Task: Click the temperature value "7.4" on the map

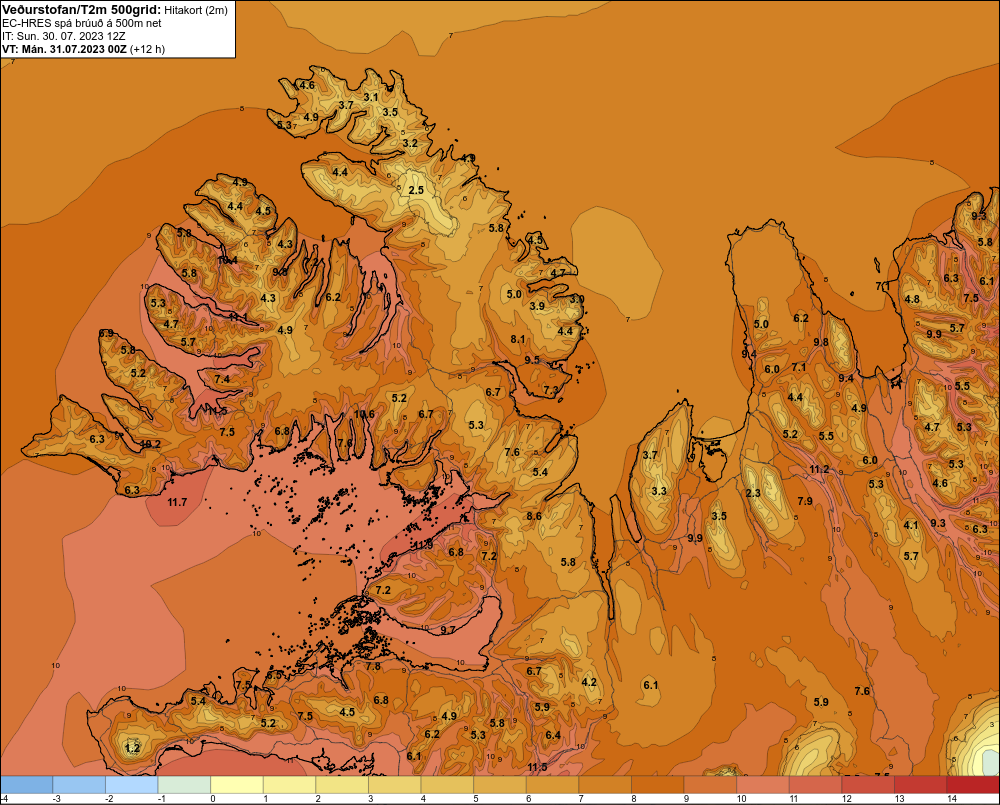Action: pos(222,379)
